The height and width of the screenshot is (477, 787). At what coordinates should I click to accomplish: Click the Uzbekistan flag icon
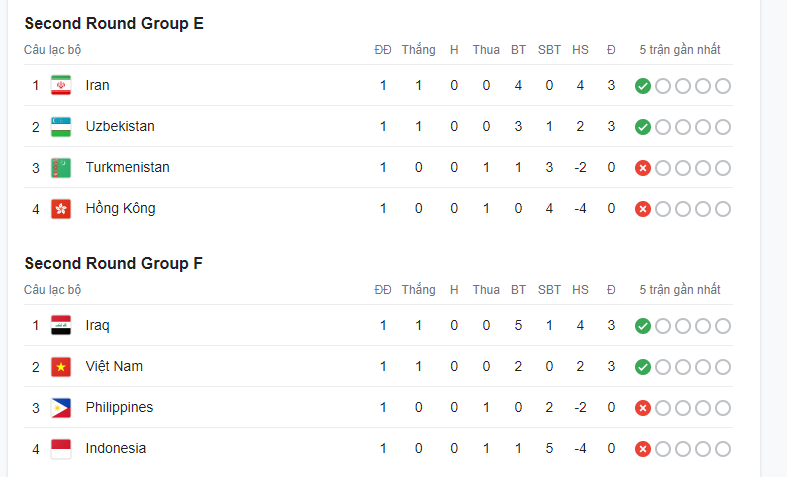(x=61, y=127)
